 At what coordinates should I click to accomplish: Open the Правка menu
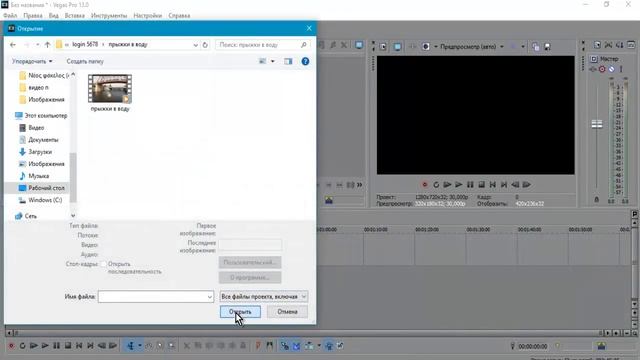[x=33, y=16]
